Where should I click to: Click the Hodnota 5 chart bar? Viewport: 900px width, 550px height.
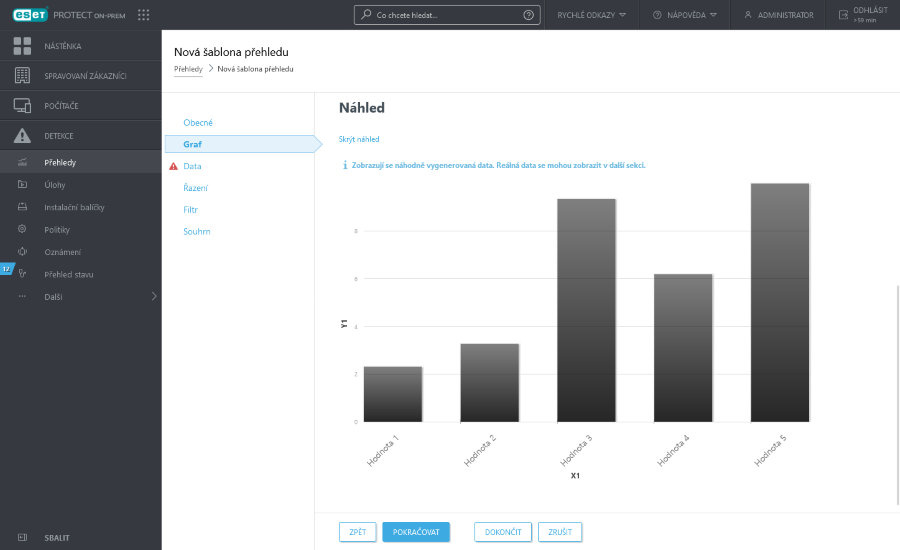[780, 303]
